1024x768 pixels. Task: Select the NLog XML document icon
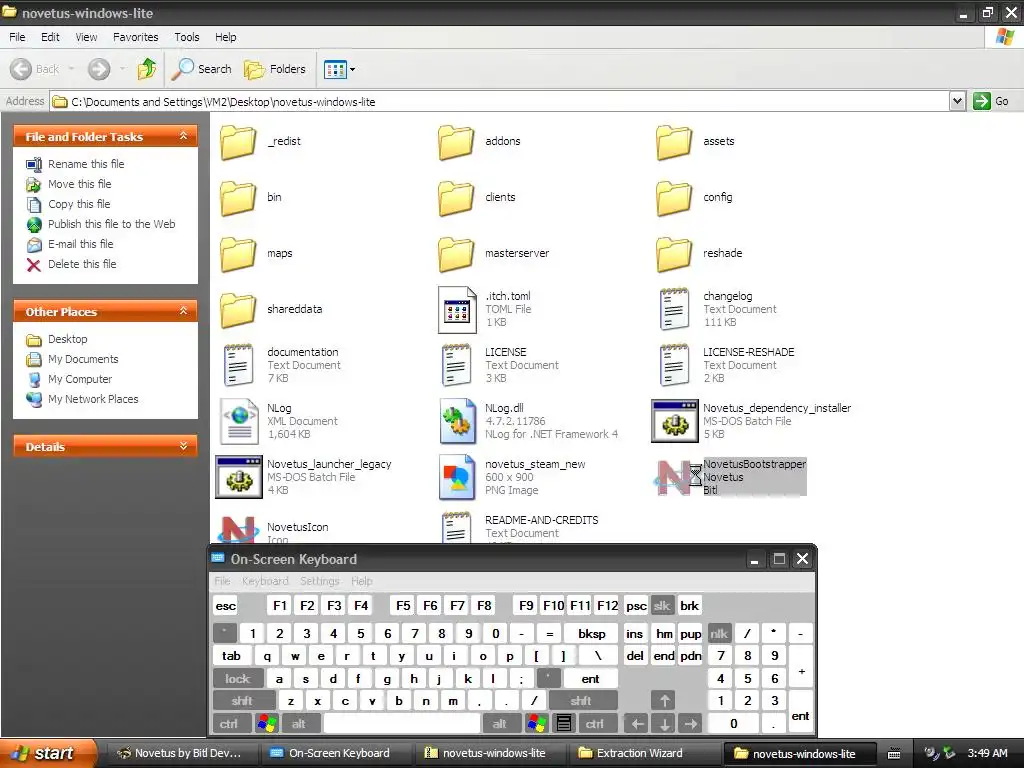(238, 421)
